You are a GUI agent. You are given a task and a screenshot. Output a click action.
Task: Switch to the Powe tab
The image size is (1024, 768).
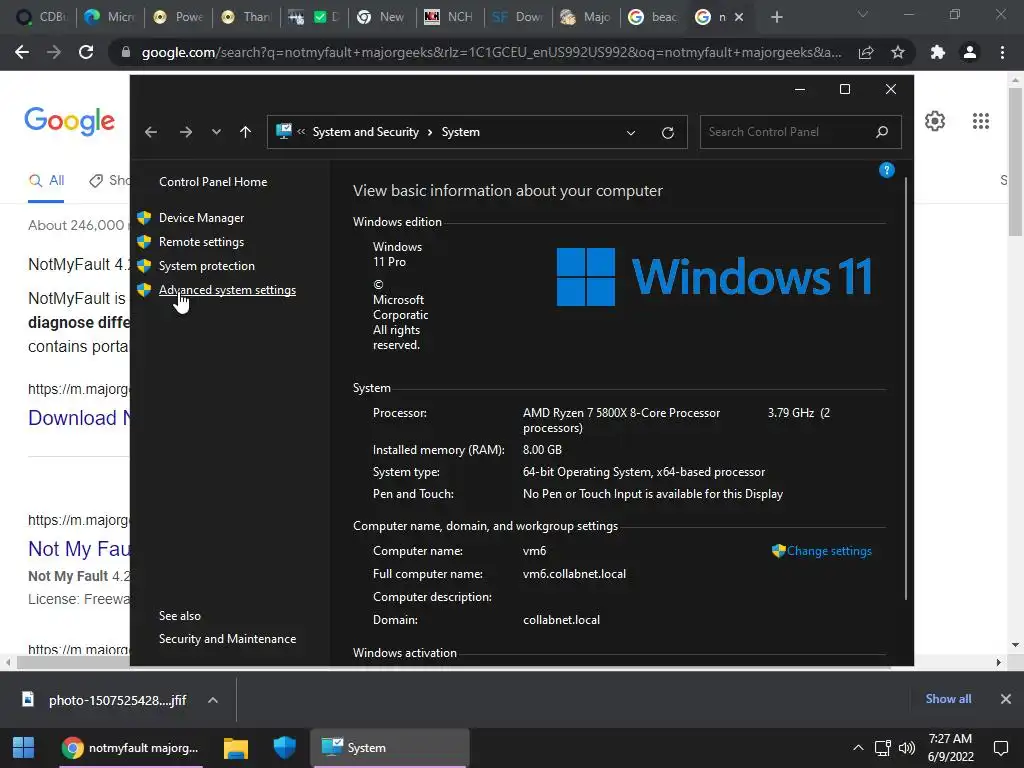pyautogui.click(x=178, y=17)
